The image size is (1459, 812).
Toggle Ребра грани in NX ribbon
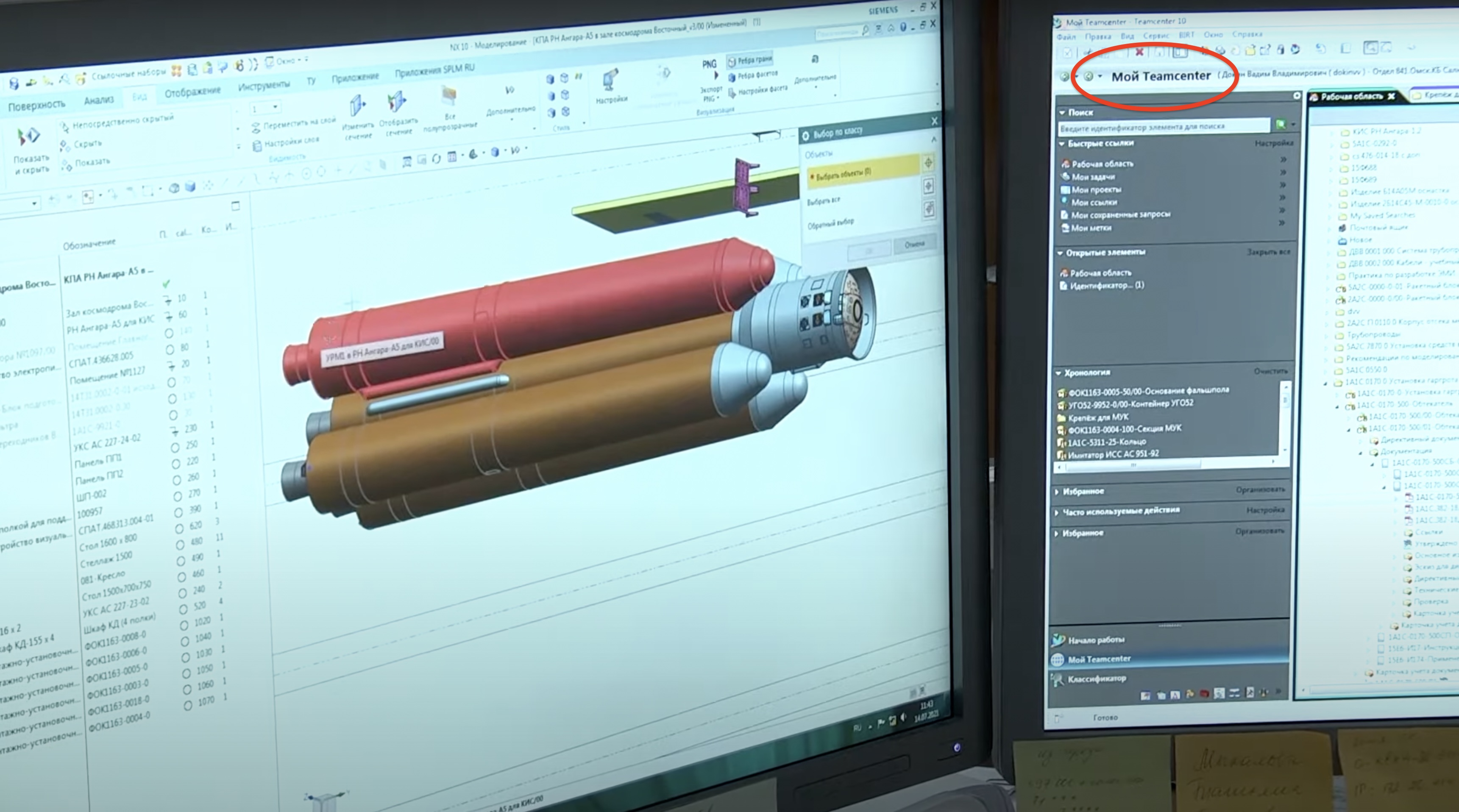tap(750, 60)
